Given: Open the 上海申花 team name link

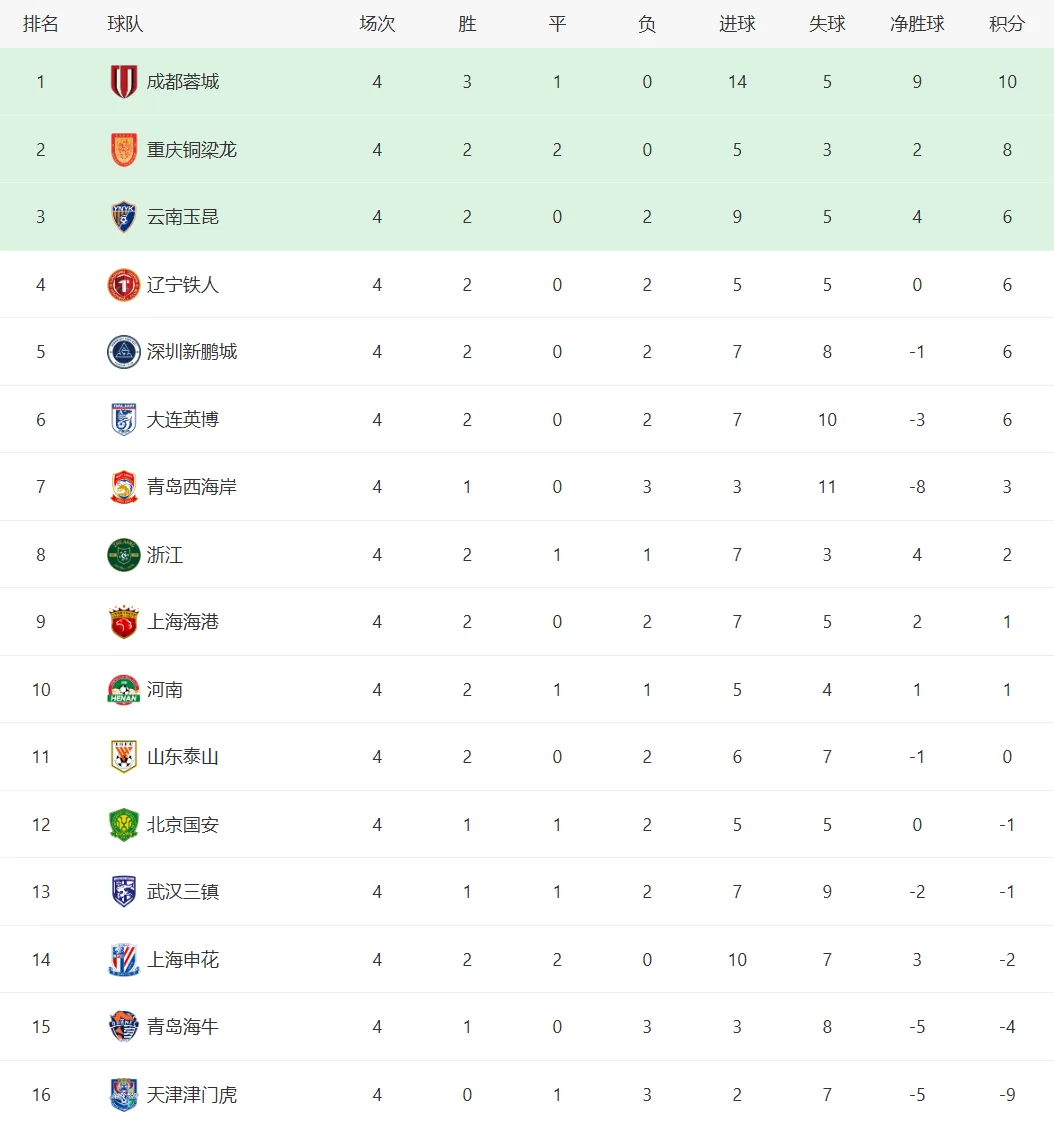Looking at the screenshot, I should click(x=183, y=960).
